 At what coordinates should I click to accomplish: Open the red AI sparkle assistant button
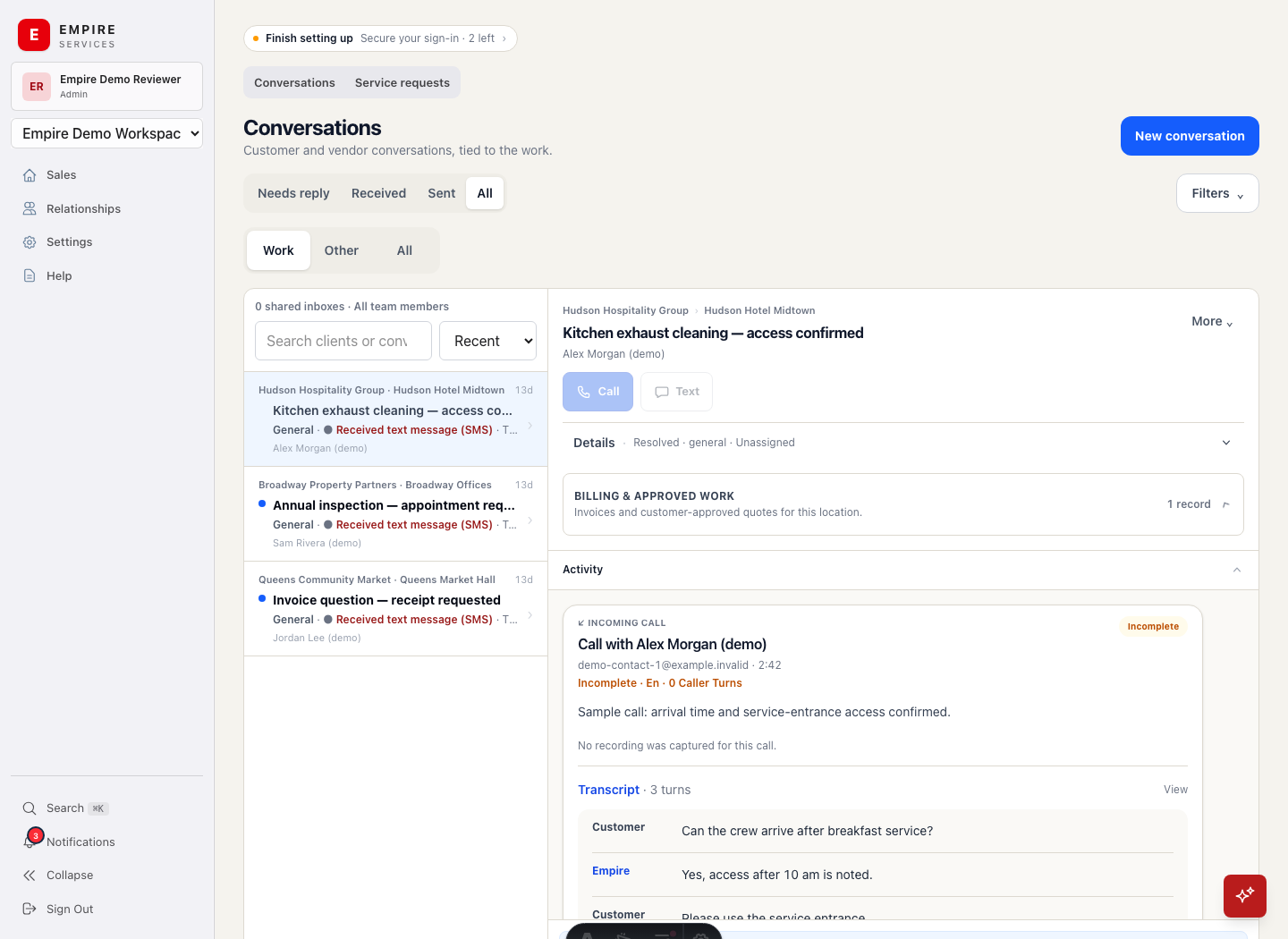(1245, 896)
